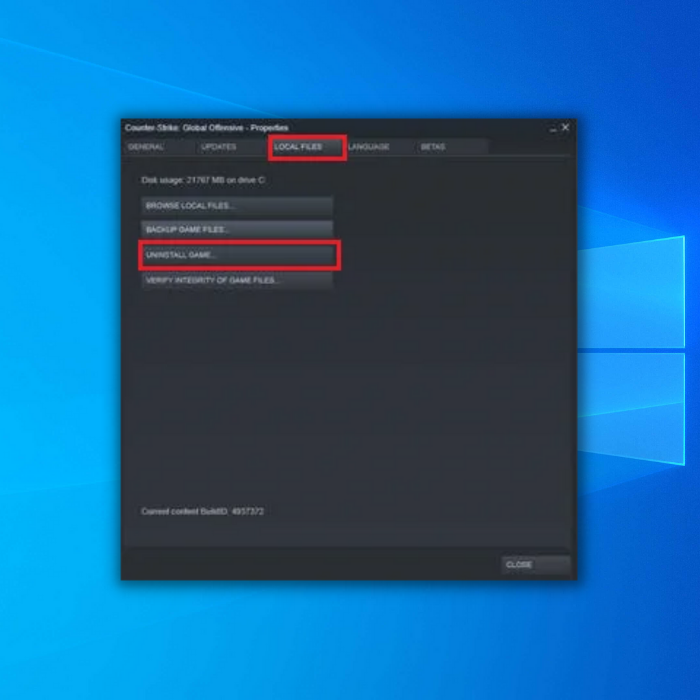Minimize the Properties window
The height and width of the screenshot is (700, 700).
coord(553,129)
